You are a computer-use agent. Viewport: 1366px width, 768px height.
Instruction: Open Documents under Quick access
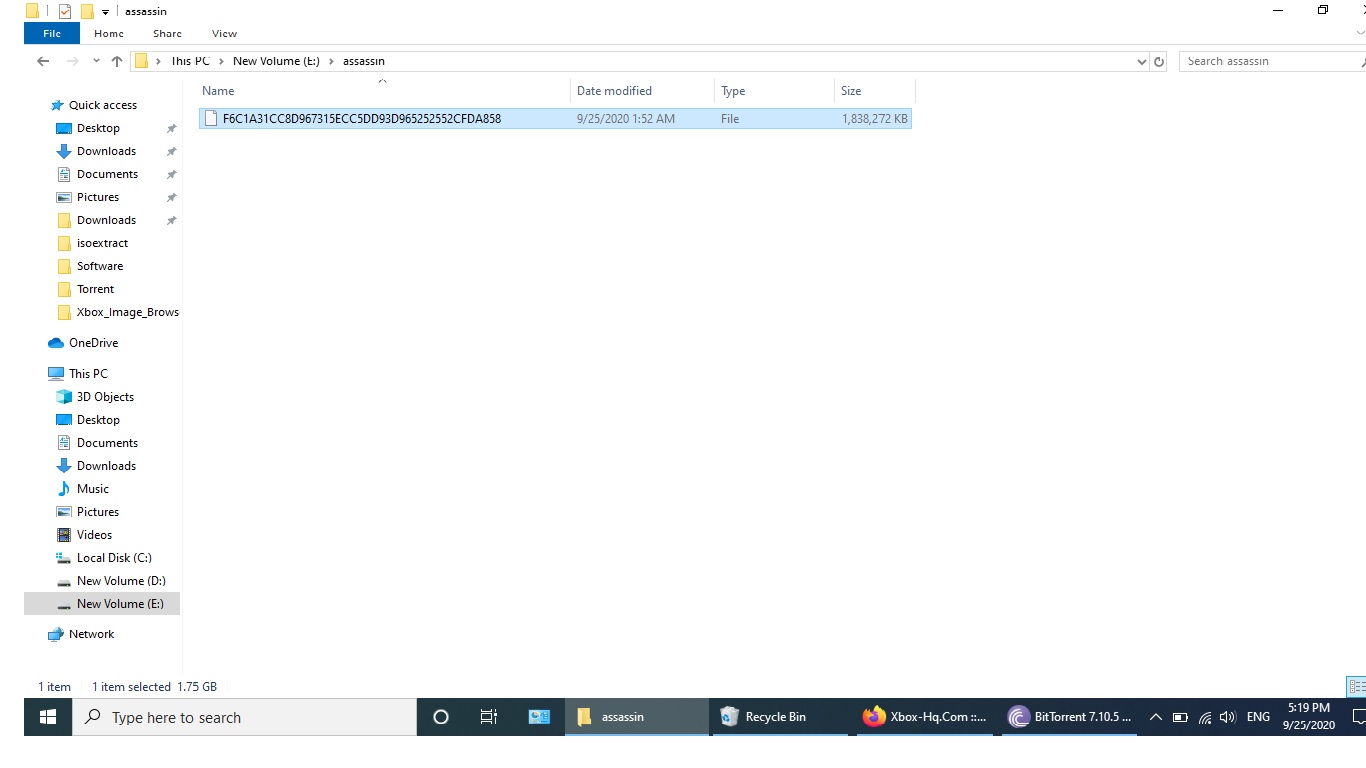coord(107,174)
